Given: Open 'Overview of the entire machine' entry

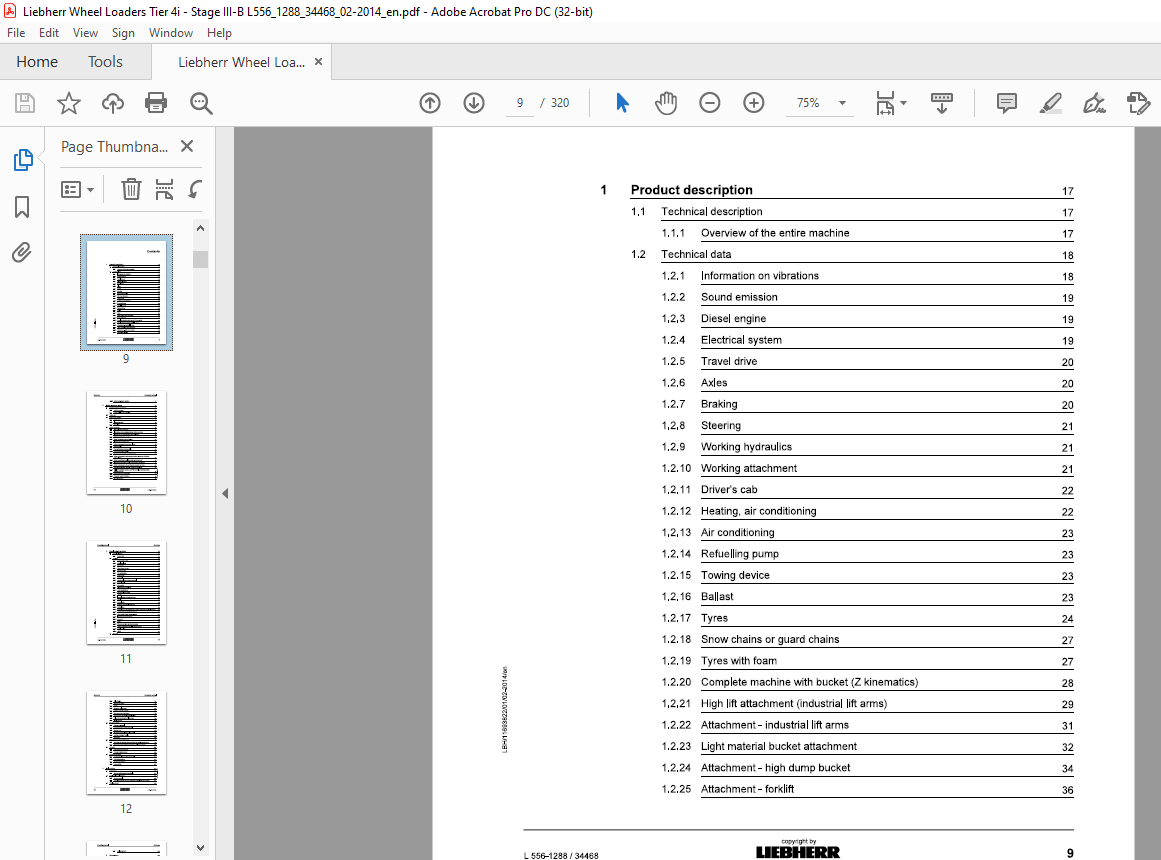Looking at the screenshot, I should pos(775,233).
